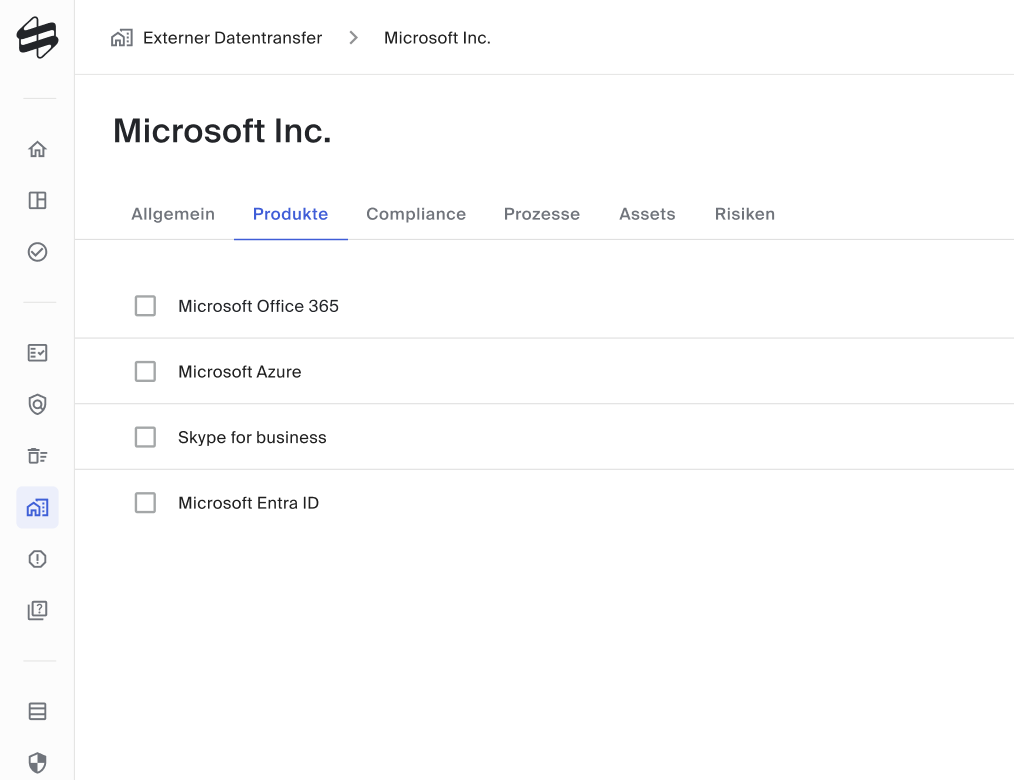The width and height of the screenshot is (1014, 780).
Task: Open the circled checkmark tasks icon
Action: 38,252
